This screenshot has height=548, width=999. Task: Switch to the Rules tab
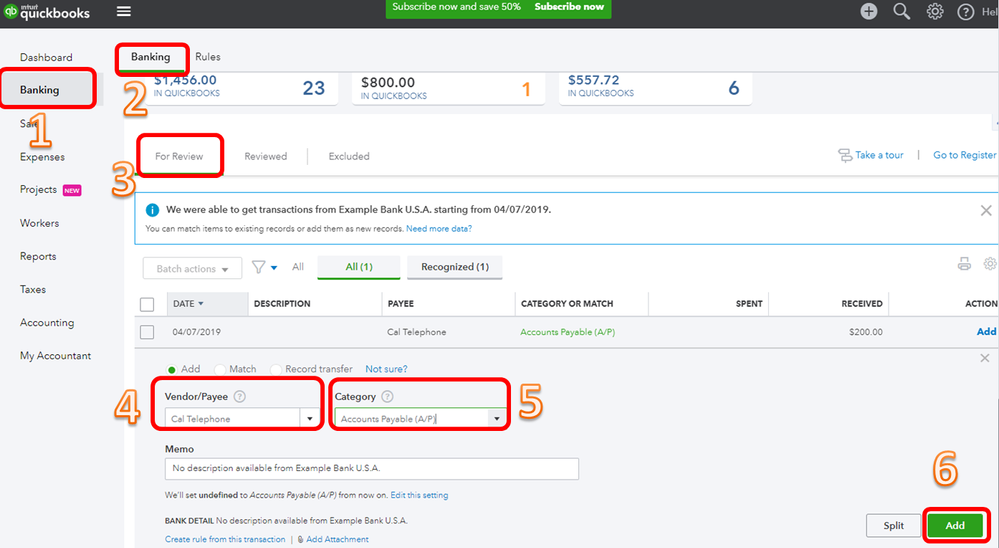pyautogui.click(x=208, y=57)
